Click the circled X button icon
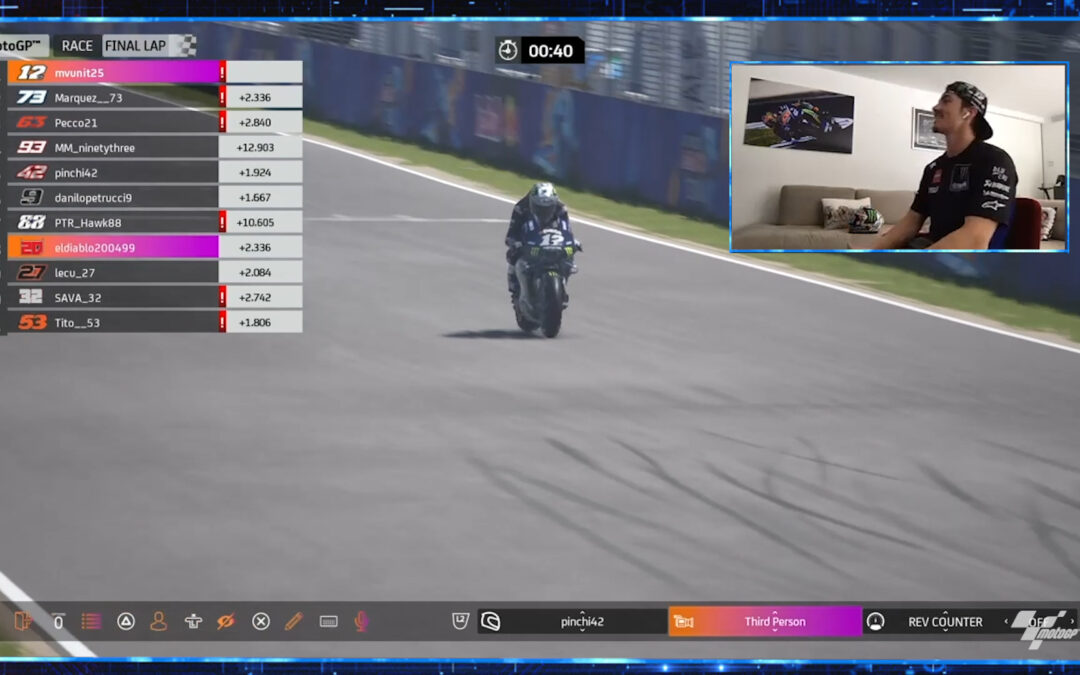The height and width of the screenshot is (675, 1080). point(261,621)
